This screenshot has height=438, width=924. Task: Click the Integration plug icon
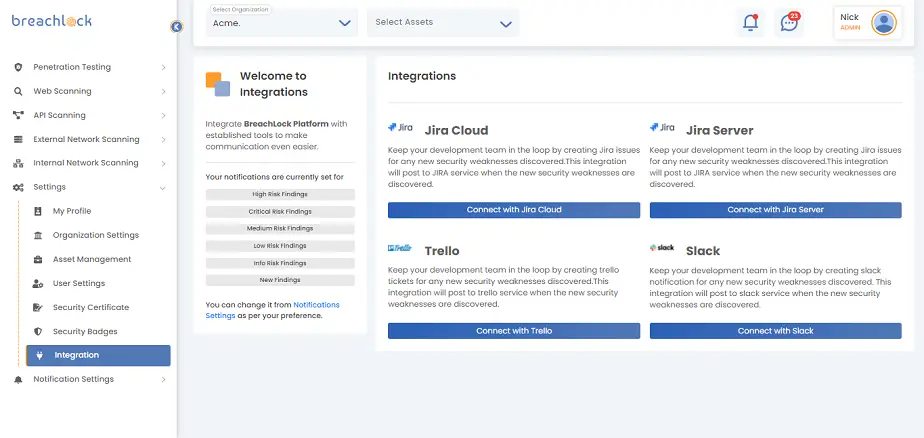[x=40, y=355]
